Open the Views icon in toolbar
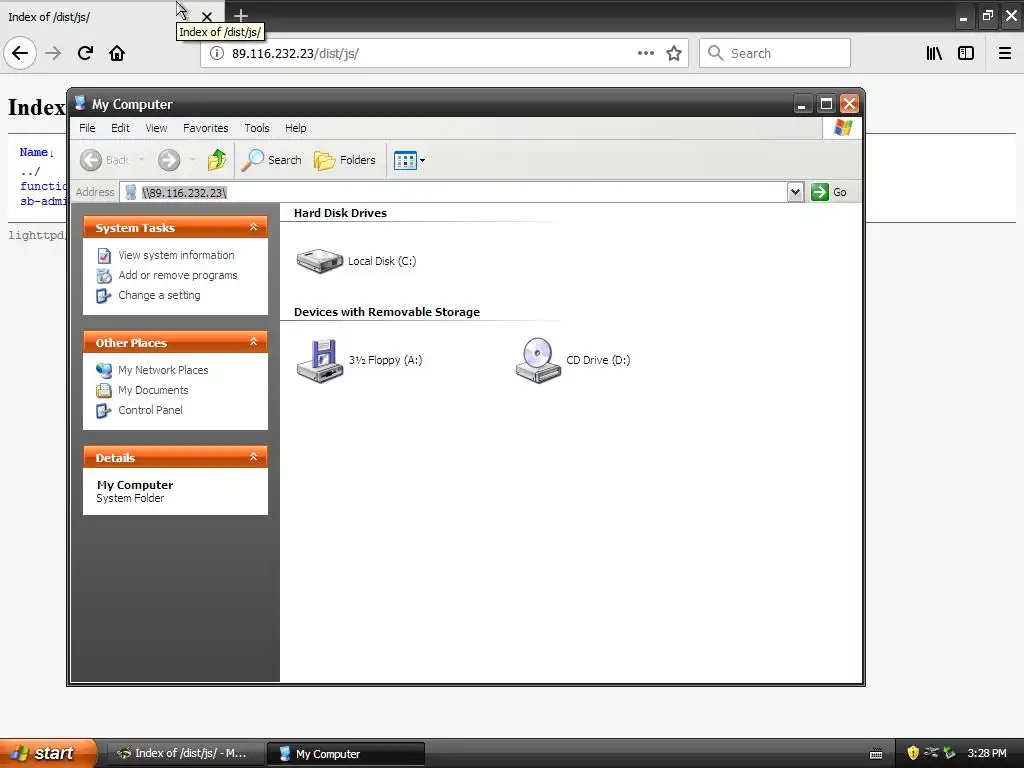Screen dimensions: 1024x768 (405, 160)
